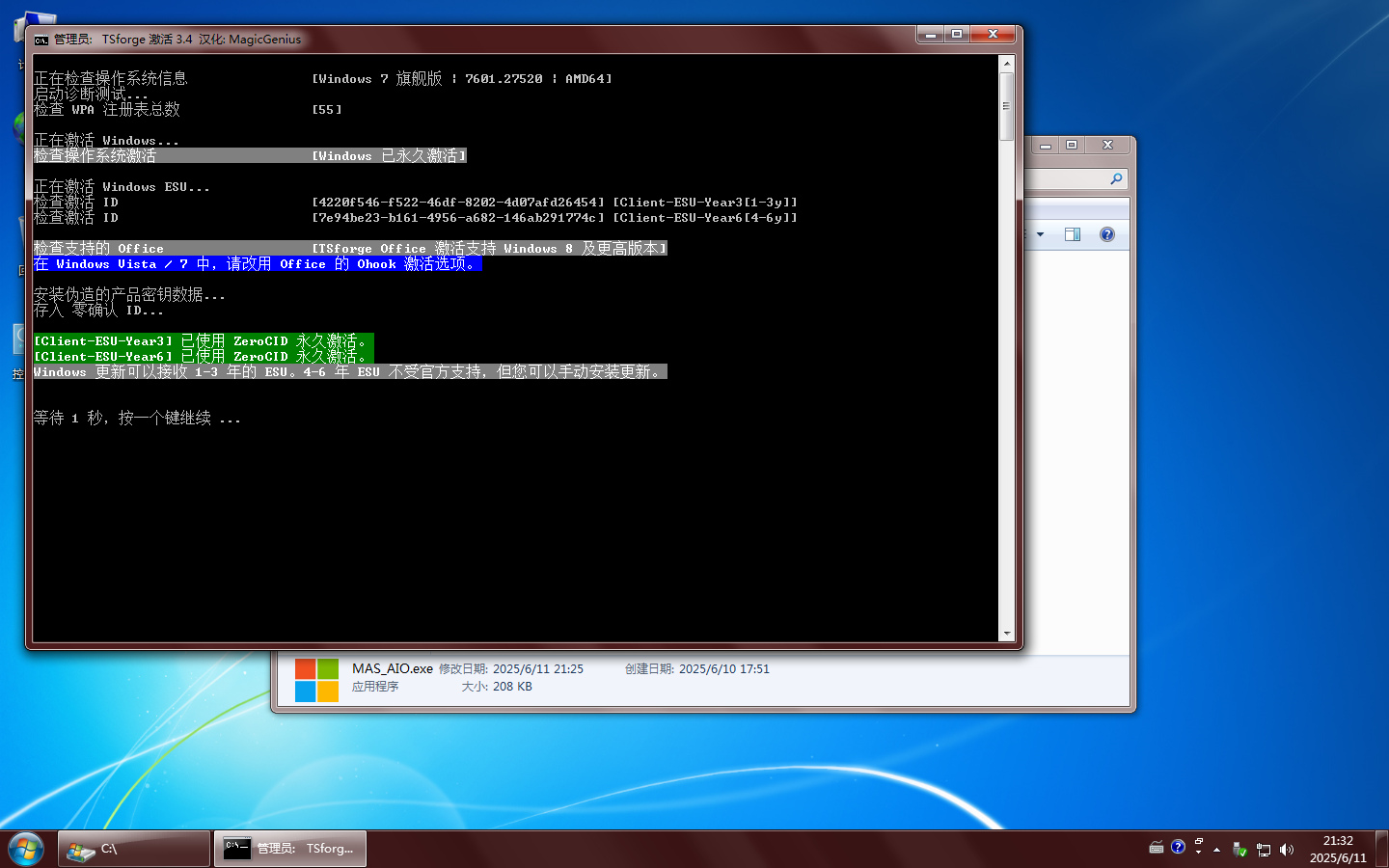The image size is (1389, 868).
Task: Click the search magnifier in Explorer
Action: [x=1116, y=179]
